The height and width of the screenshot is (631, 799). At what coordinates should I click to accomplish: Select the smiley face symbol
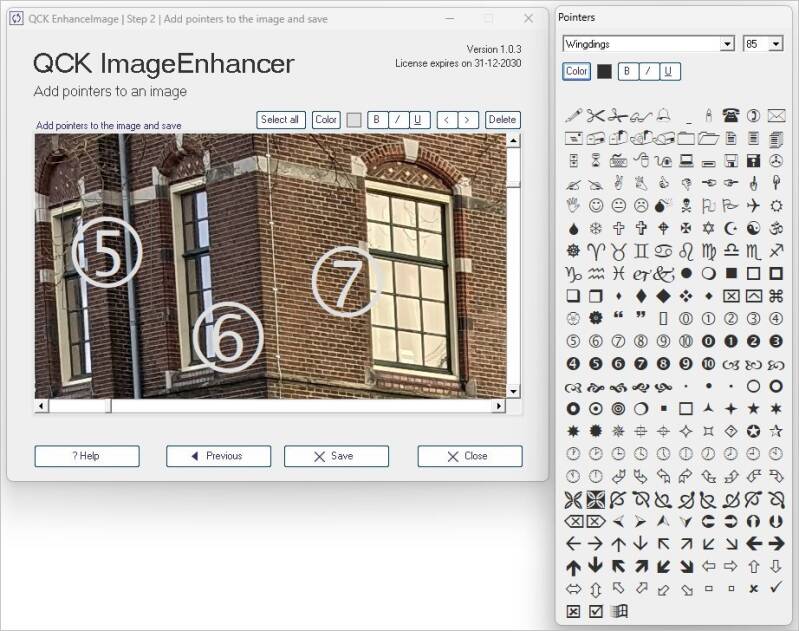tap(596, 206)
